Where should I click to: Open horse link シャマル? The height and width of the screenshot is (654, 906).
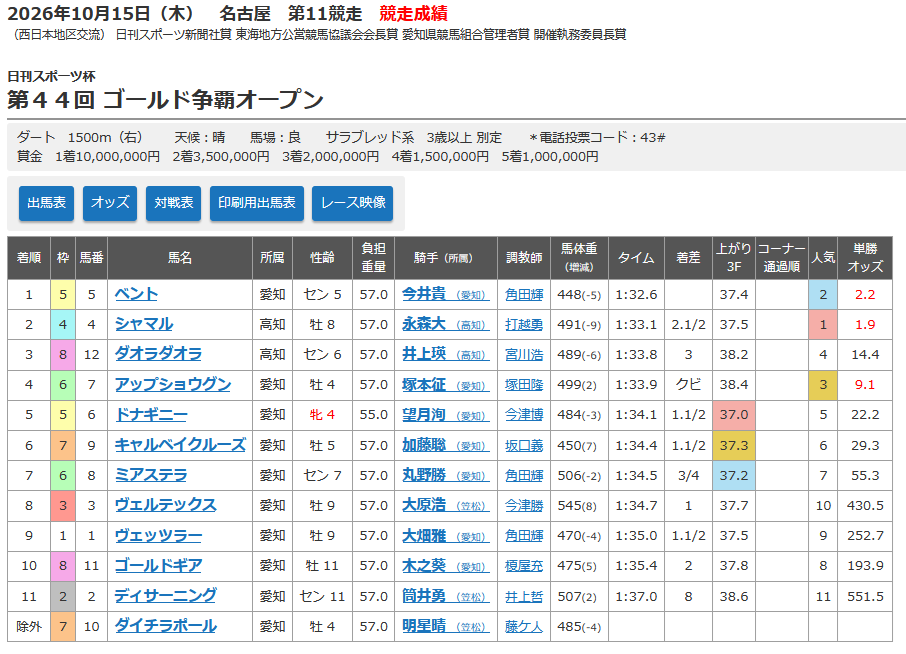point(144,324)
